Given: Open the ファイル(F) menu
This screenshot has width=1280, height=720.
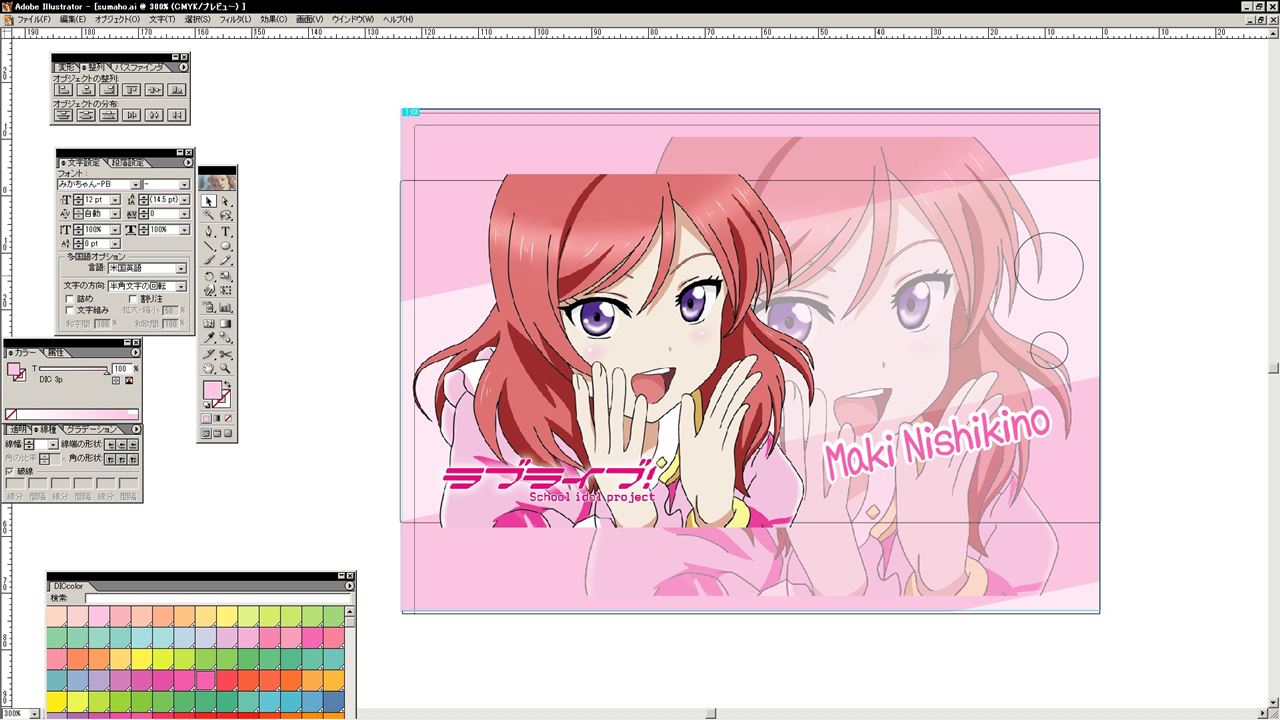Looking at the screenshot, I should pyautogui.click(x=33, y=19).
